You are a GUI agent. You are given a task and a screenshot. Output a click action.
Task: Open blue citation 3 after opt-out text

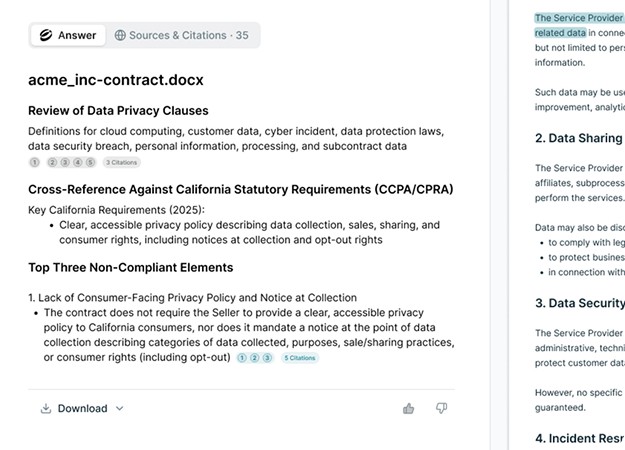267,358
